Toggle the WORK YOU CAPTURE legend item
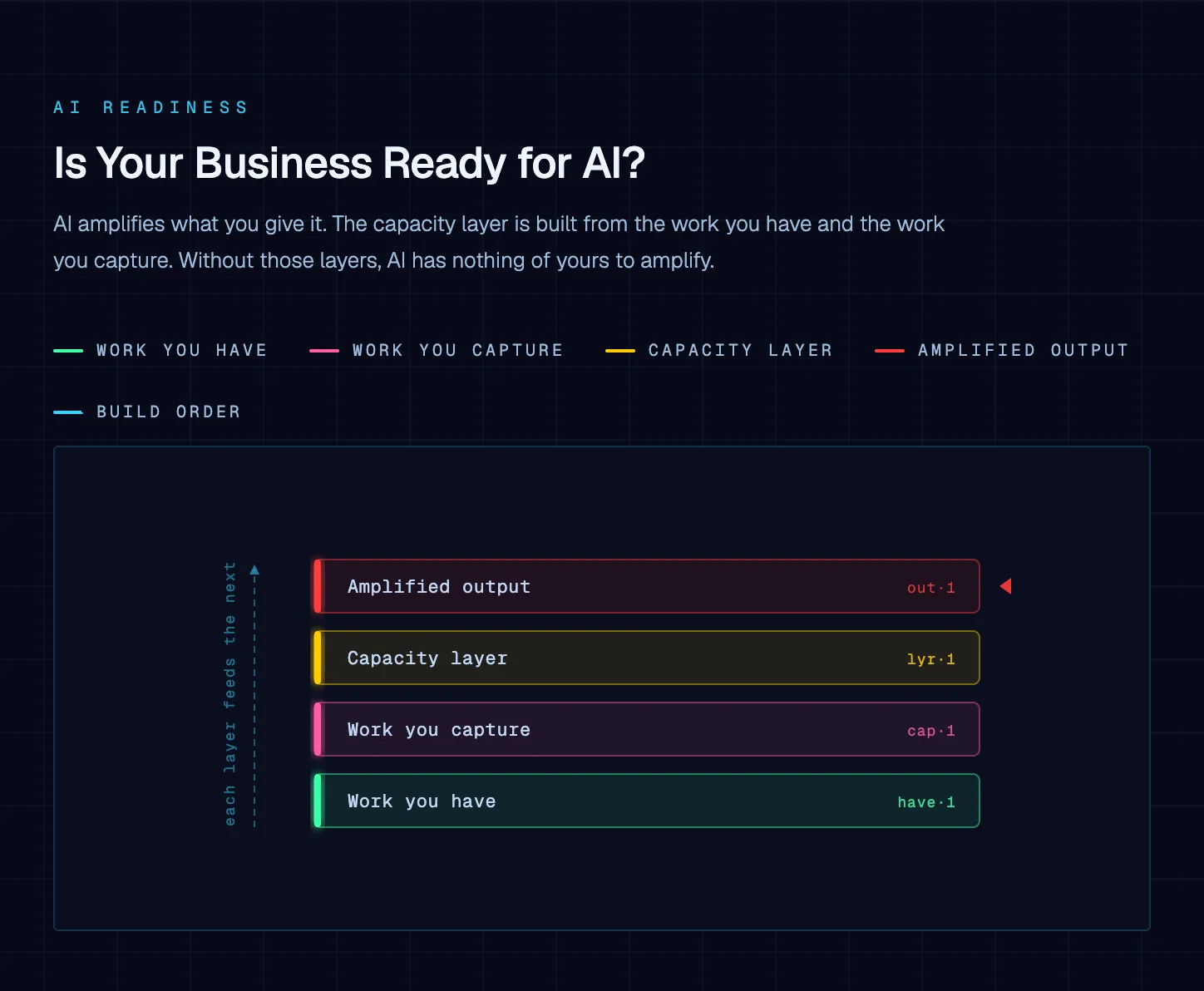This screenshot has width=1204, height=991. [x=437, y=350]
